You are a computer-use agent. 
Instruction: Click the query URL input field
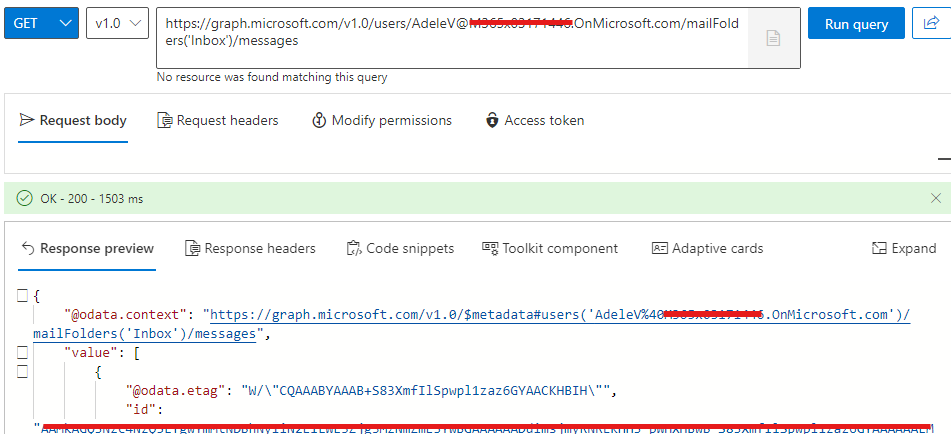452,38
